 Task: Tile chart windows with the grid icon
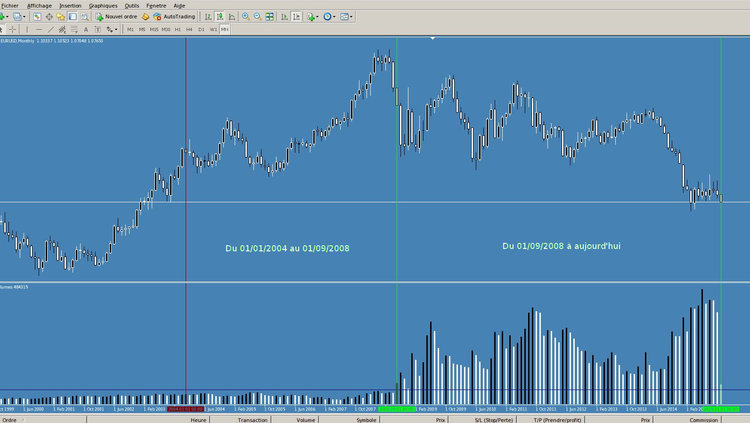click(x=270, y=17)
